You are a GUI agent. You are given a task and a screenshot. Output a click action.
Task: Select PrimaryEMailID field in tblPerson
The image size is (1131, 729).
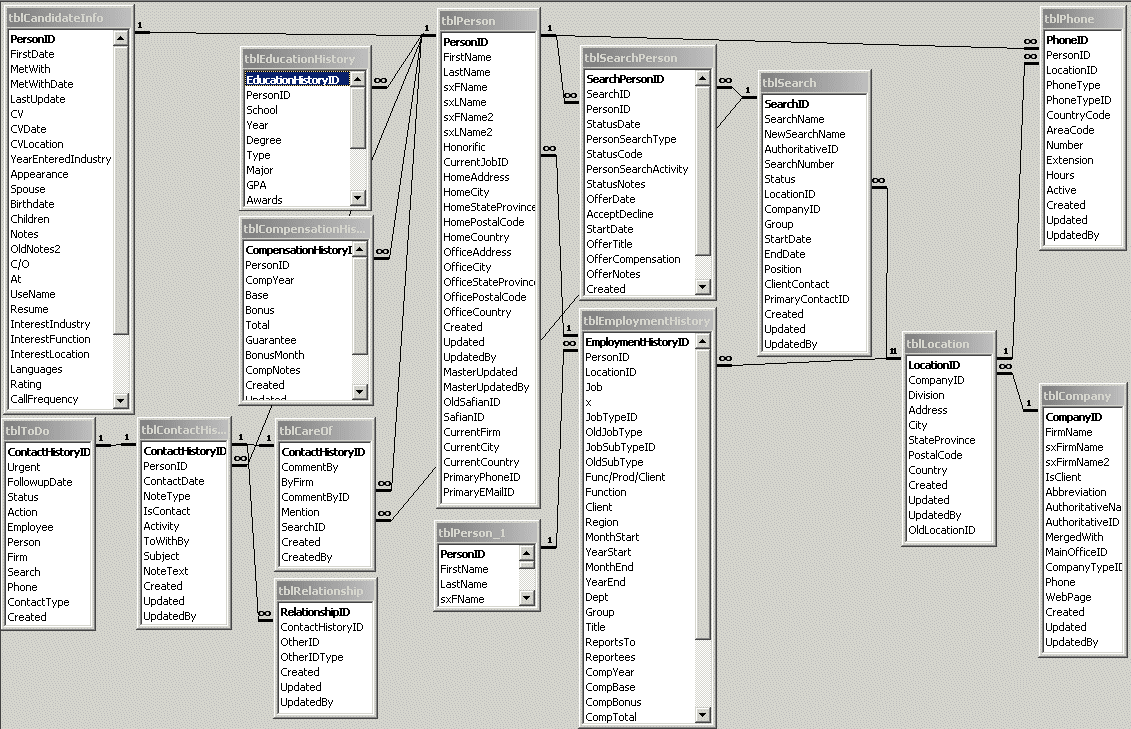point(478,492)
